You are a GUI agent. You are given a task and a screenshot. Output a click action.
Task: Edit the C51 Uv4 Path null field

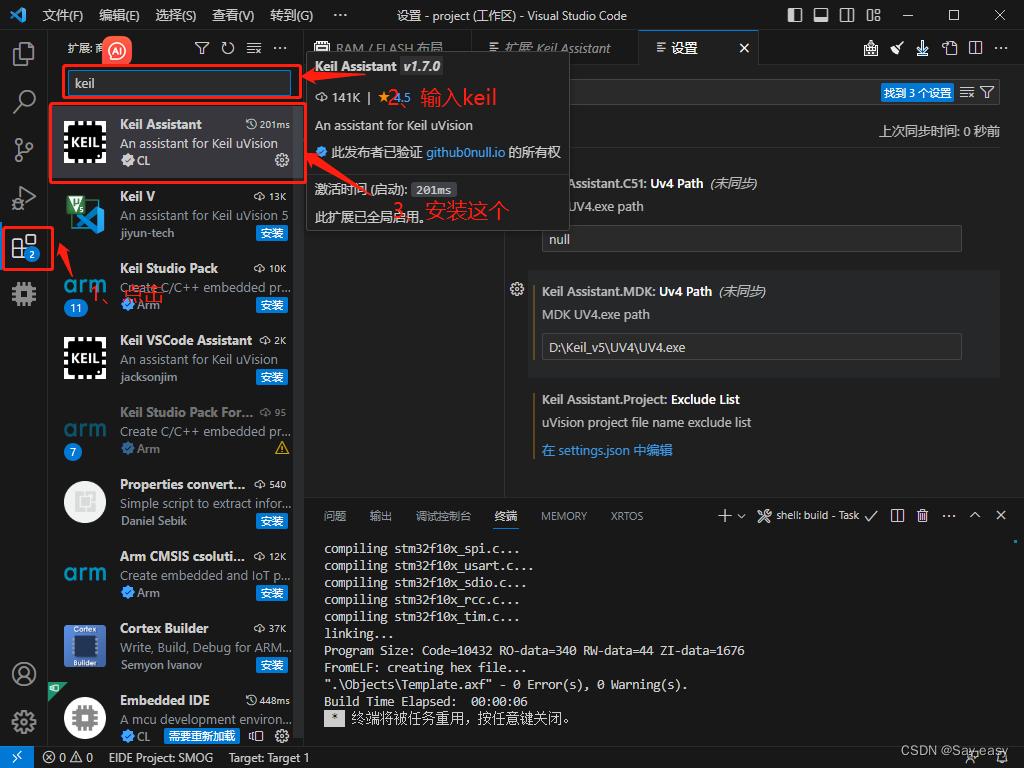[x=752, y=239]
